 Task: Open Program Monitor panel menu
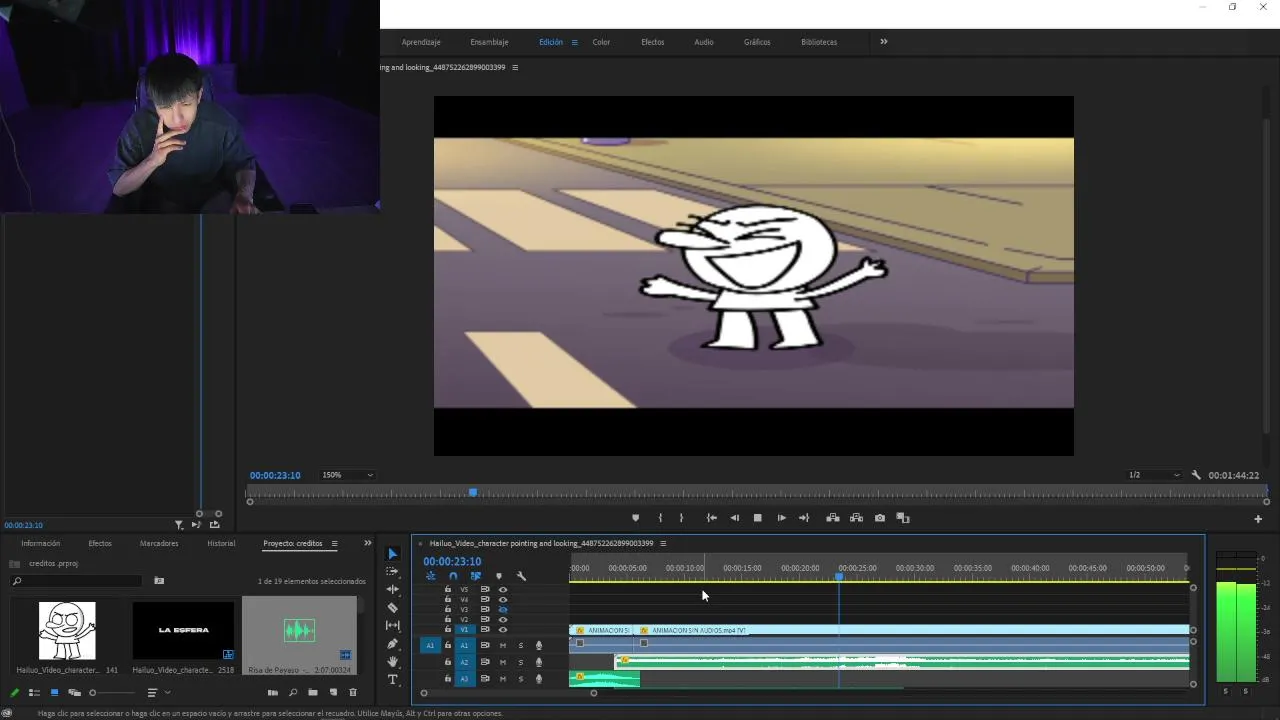[x=515, y=67]
